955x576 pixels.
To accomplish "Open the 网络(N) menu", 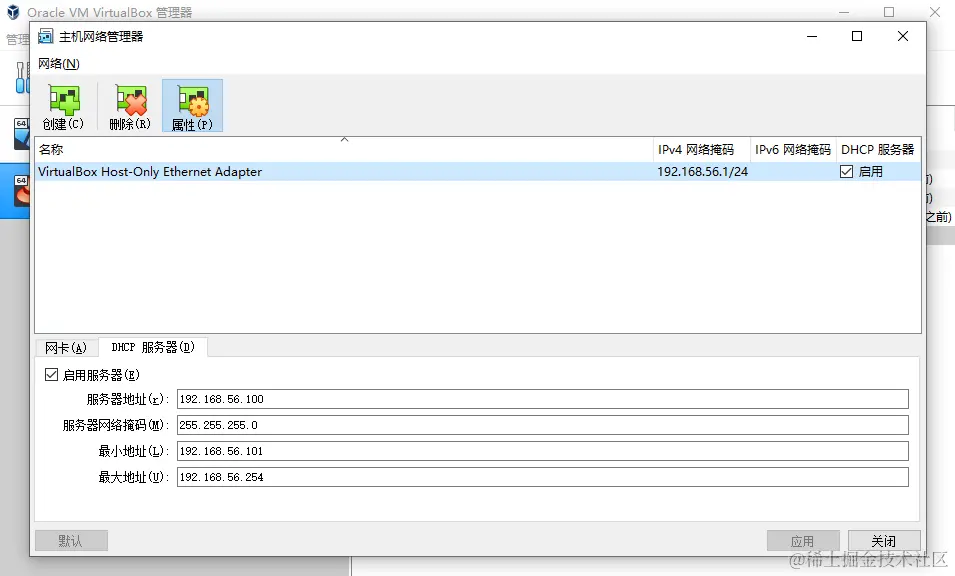I will pyautogui.click(x=58, y=64).
